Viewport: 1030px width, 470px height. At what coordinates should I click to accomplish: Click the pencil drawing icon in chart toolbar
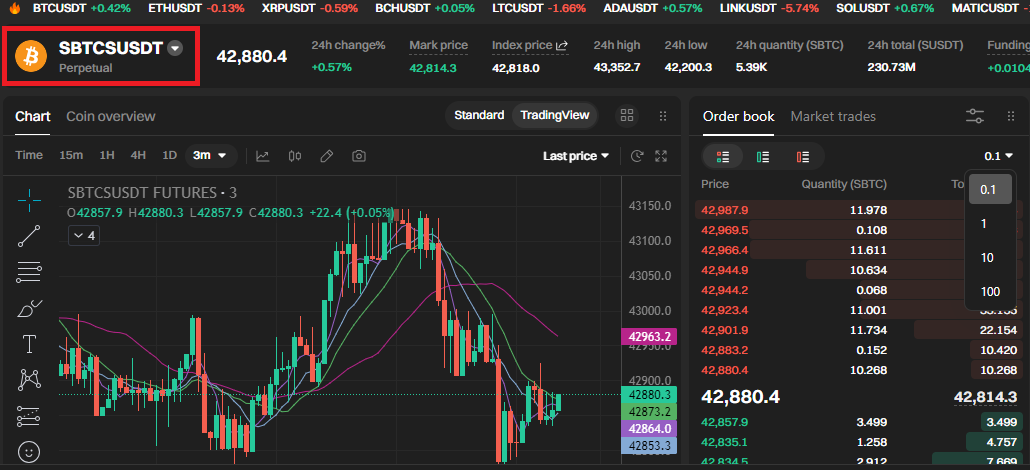click(x=326, y=156)
